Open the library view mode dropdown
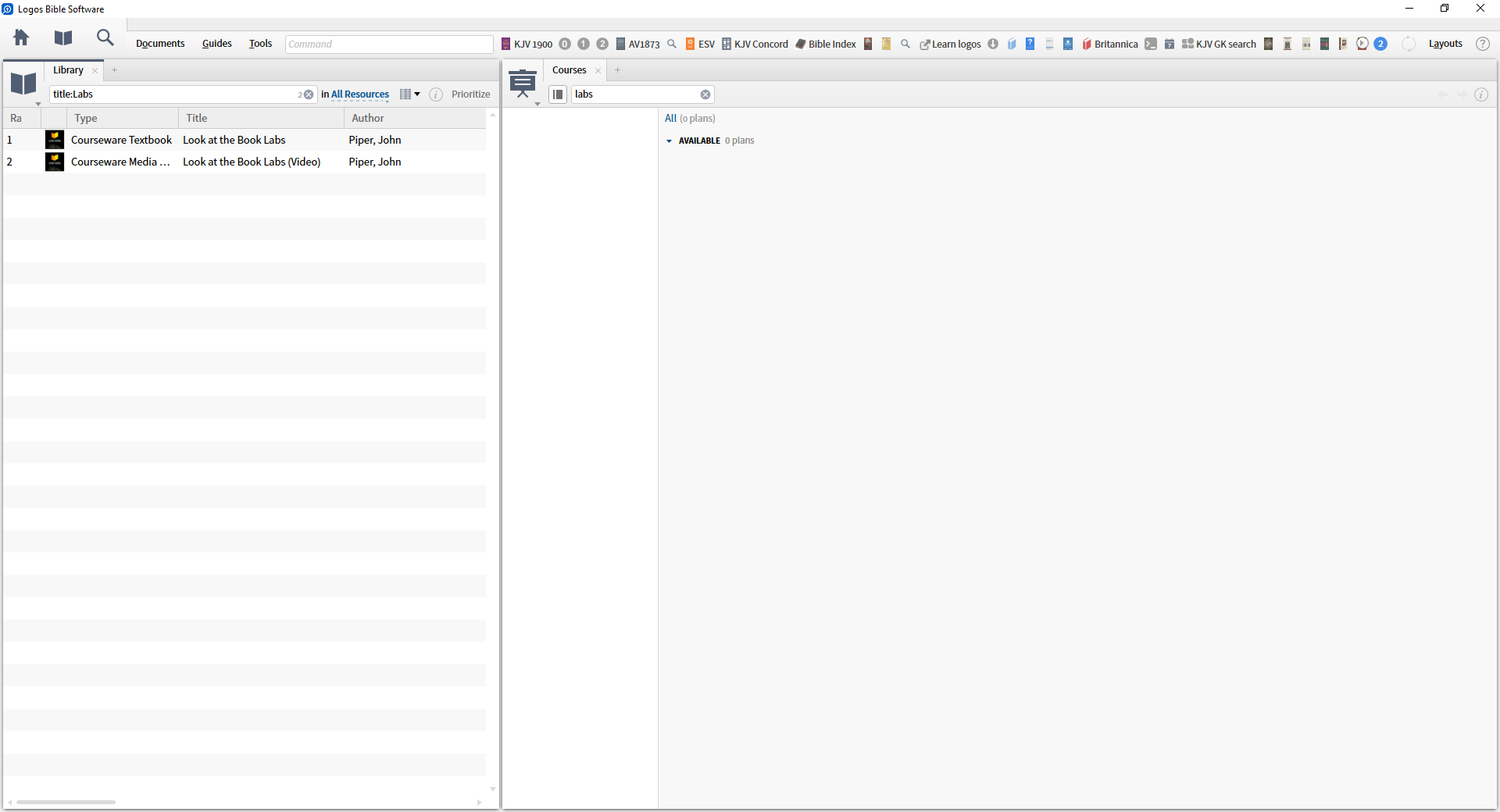1500x812 pixels. [x=409, y=94]
